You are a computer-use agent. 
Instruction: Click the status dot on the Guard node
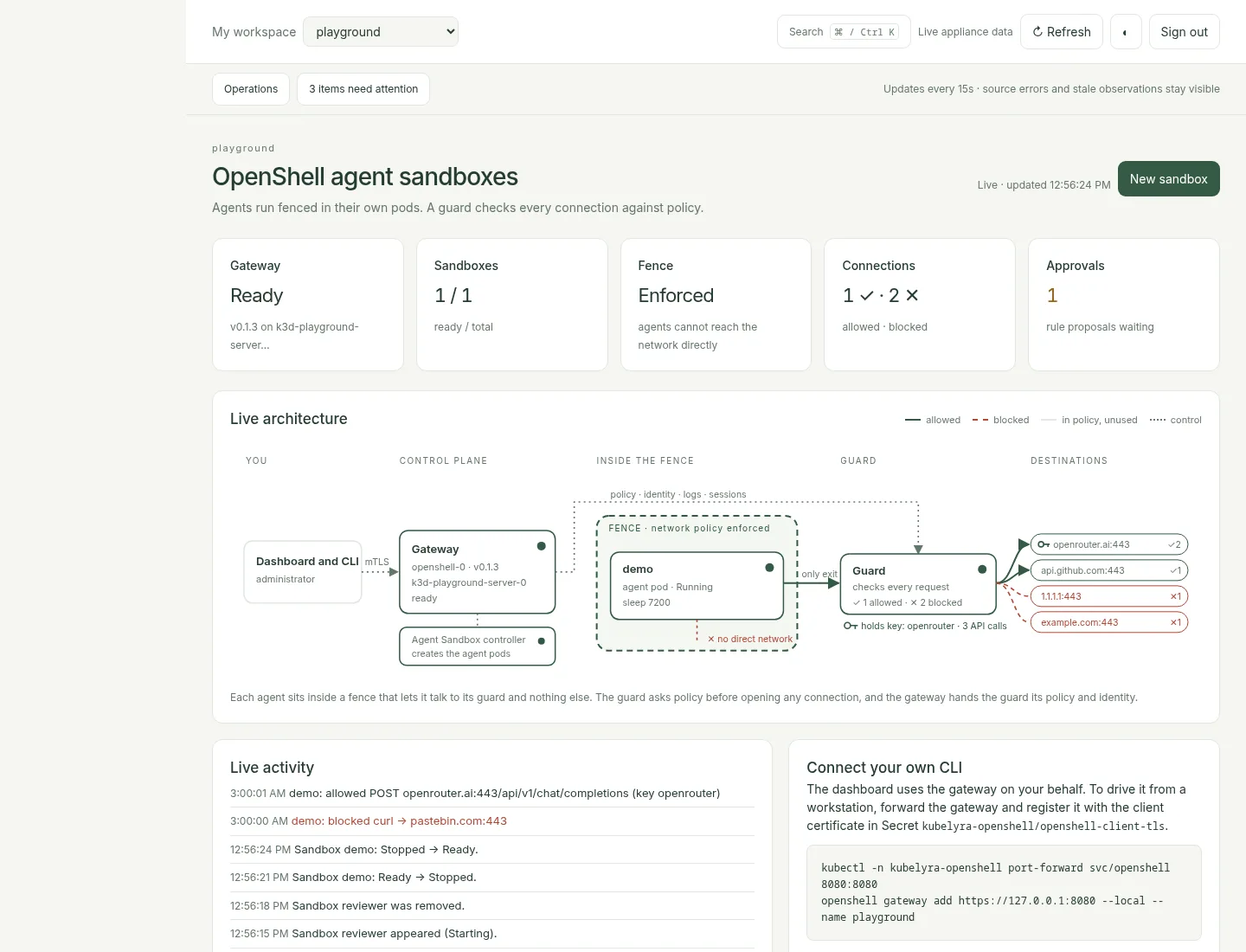tap(982, 569)
